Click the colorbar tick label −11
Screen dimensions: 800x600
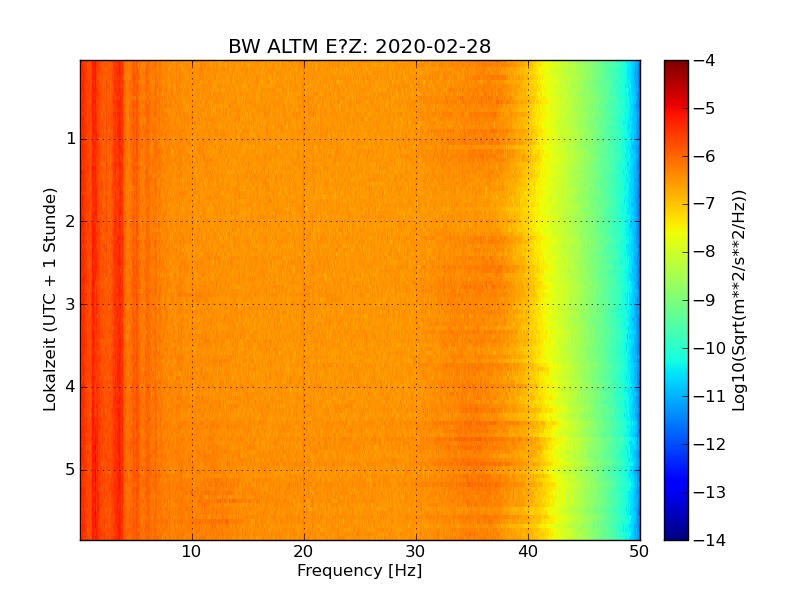[x=710, y=396]
